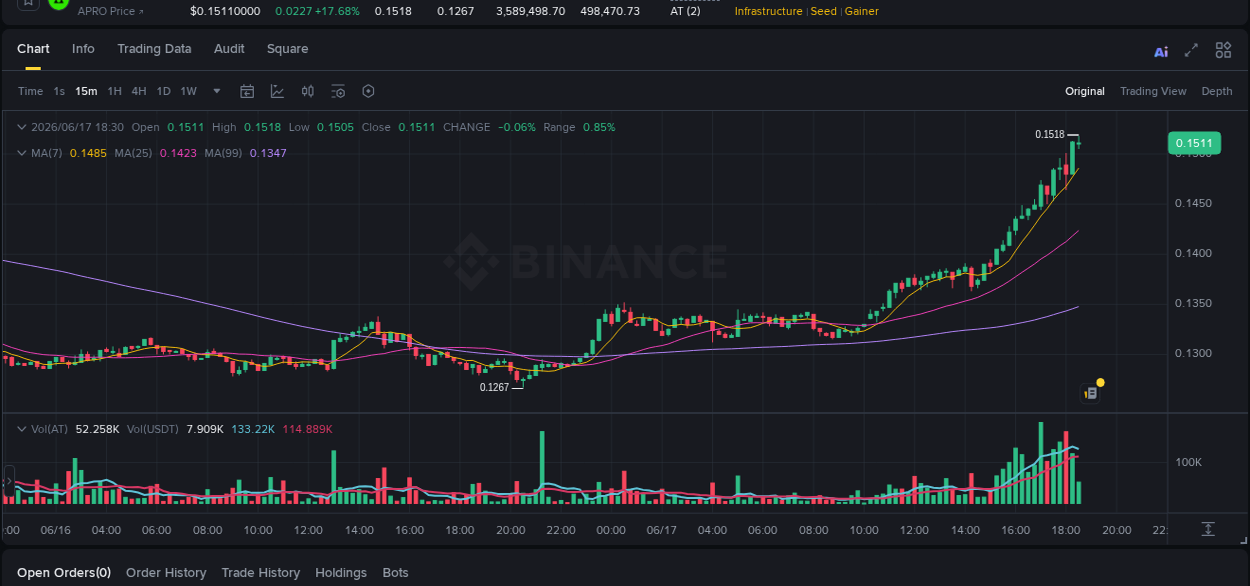Open chart display settings list icon

click(x=338, y=91)
